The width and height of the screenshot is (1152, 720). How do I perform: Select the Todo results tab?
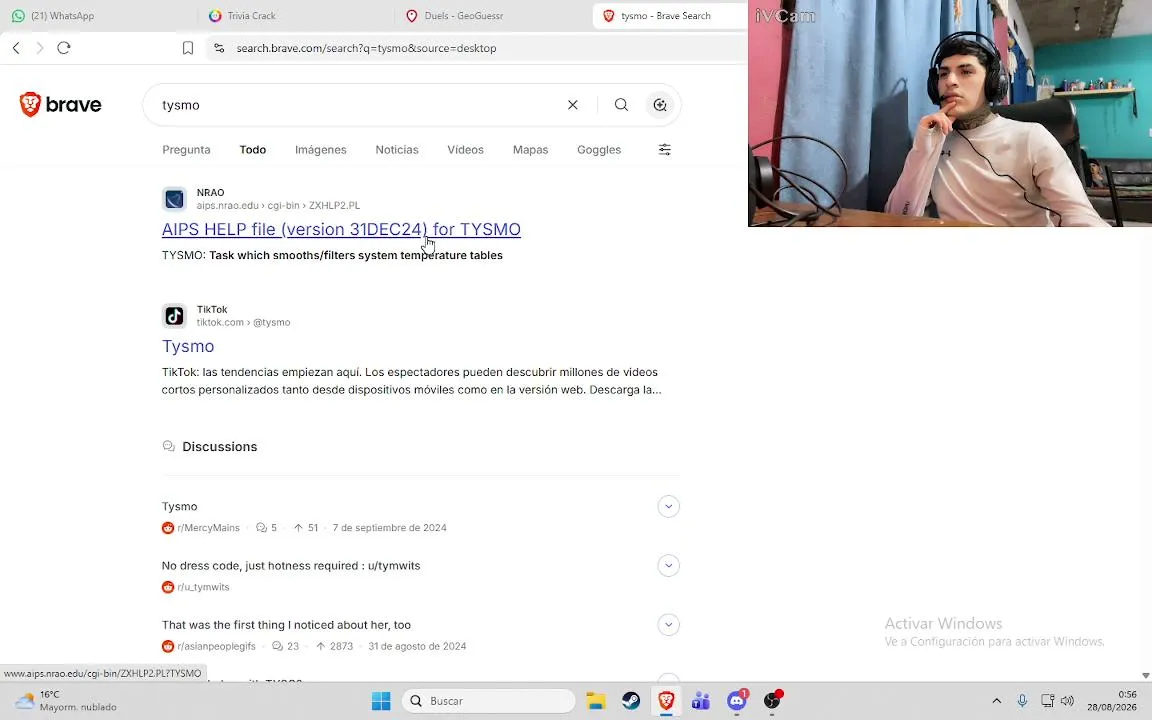click(253, 150)
